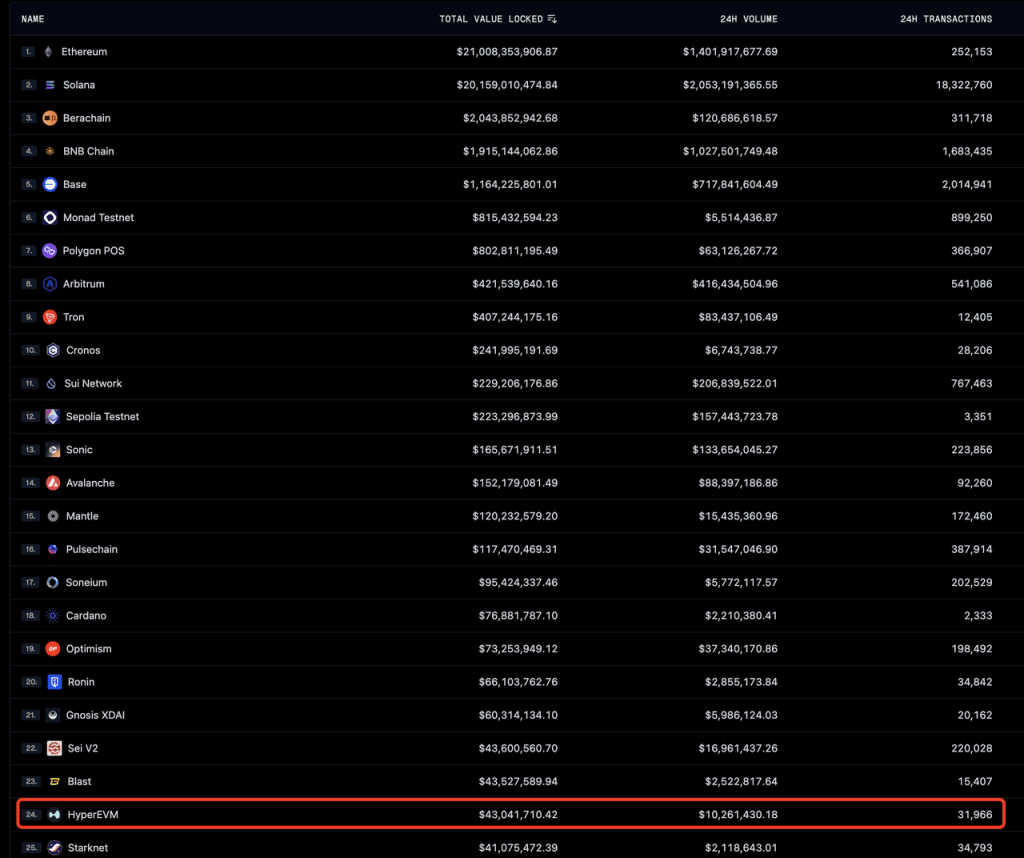1024x858 pixels.
Task: Click the Monad Testnet logo icon
Action: (x=50, y=217)
